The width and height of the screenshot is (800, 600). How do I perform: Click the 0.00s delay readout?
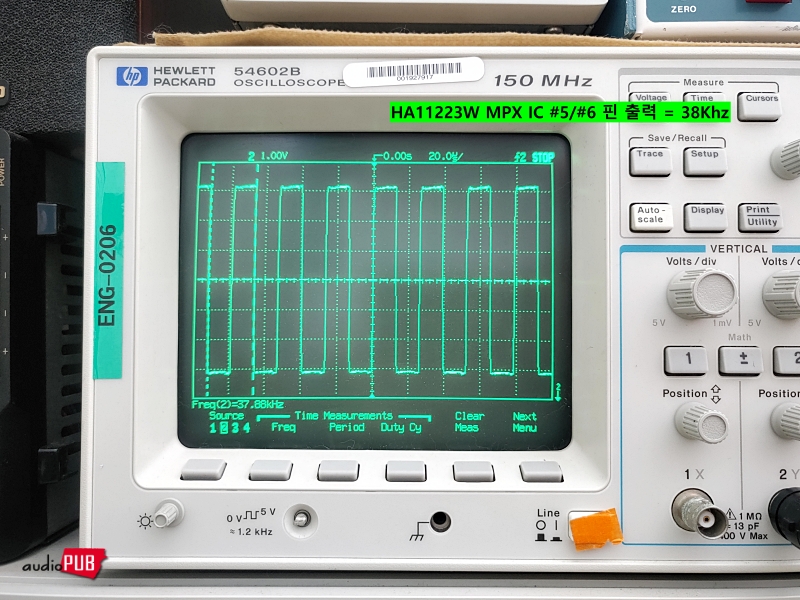[x=397, y=156]
